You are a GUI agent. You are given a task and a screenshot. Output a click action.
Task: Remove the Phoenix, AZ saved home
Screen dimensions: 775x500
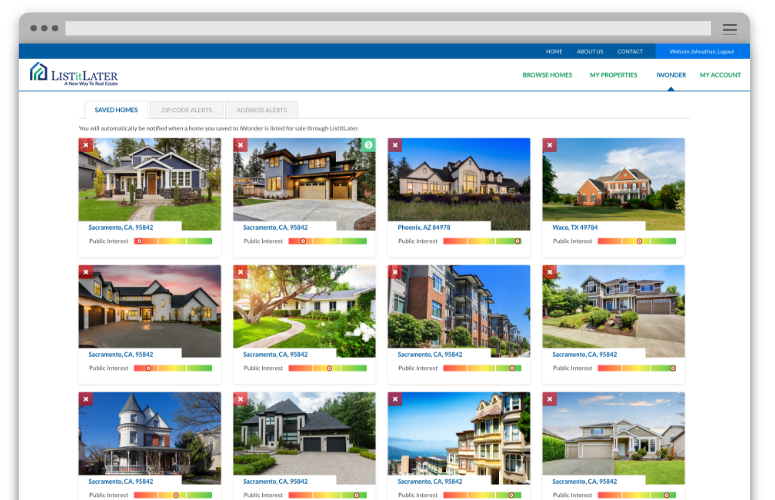tap(395, 145)
